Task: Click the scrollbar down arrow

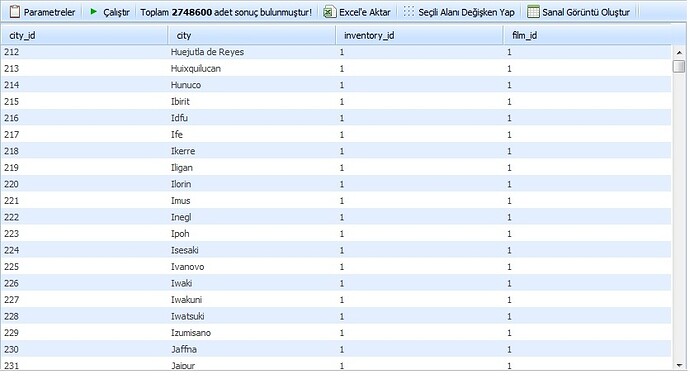Action: [x=679, y=365]
